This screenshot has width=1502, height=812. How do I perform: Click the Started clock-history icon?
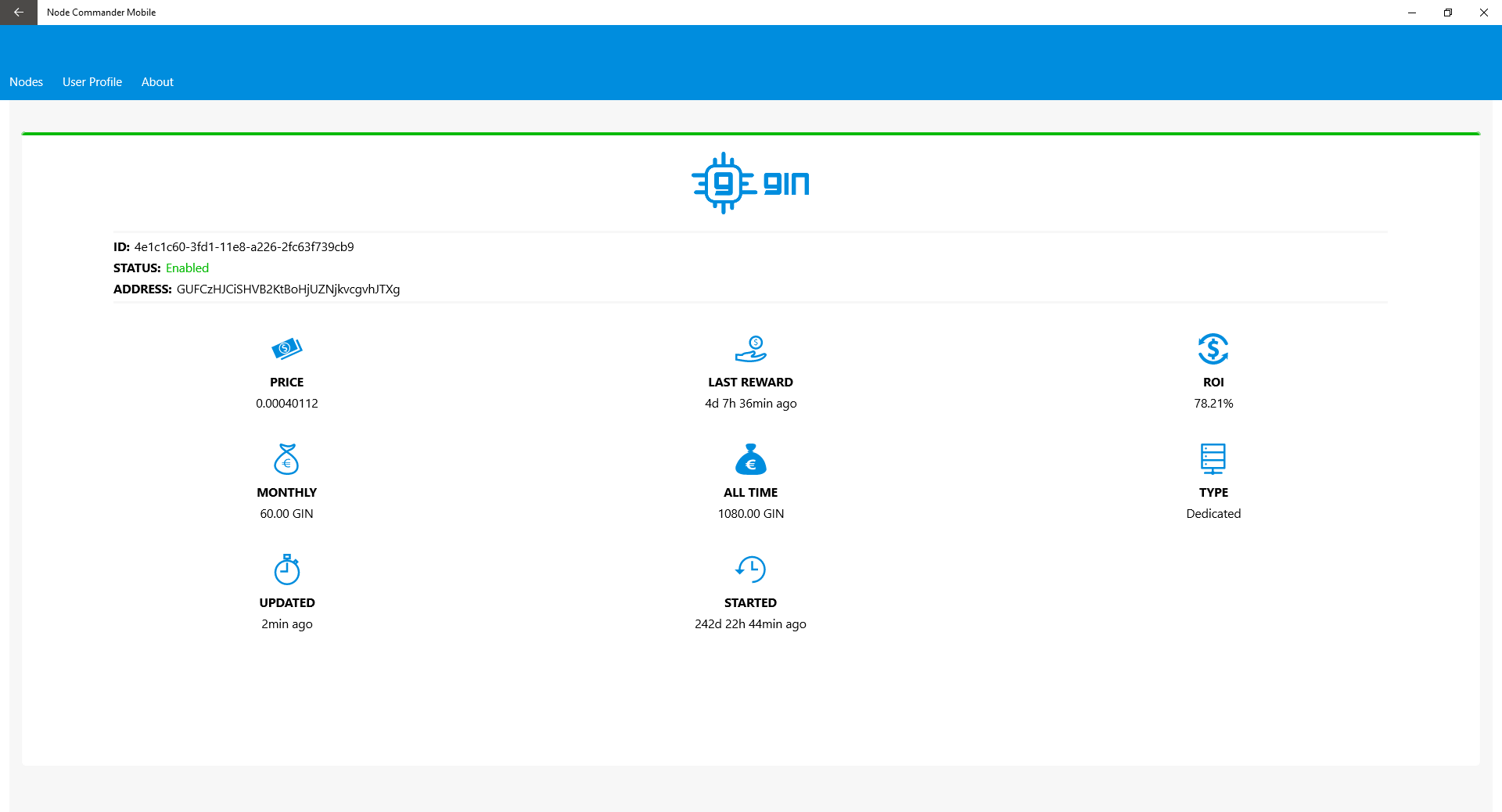coord(751,569)
